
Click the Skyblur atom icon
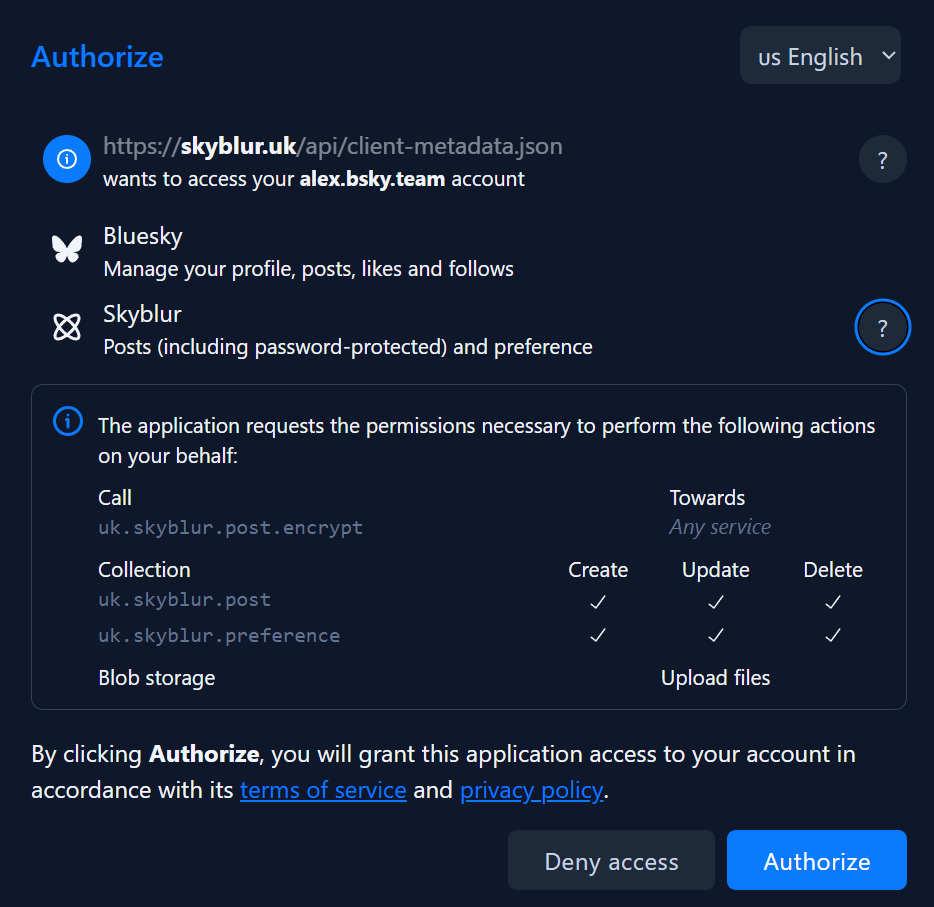pyautogui.click(x=67, y=327)
